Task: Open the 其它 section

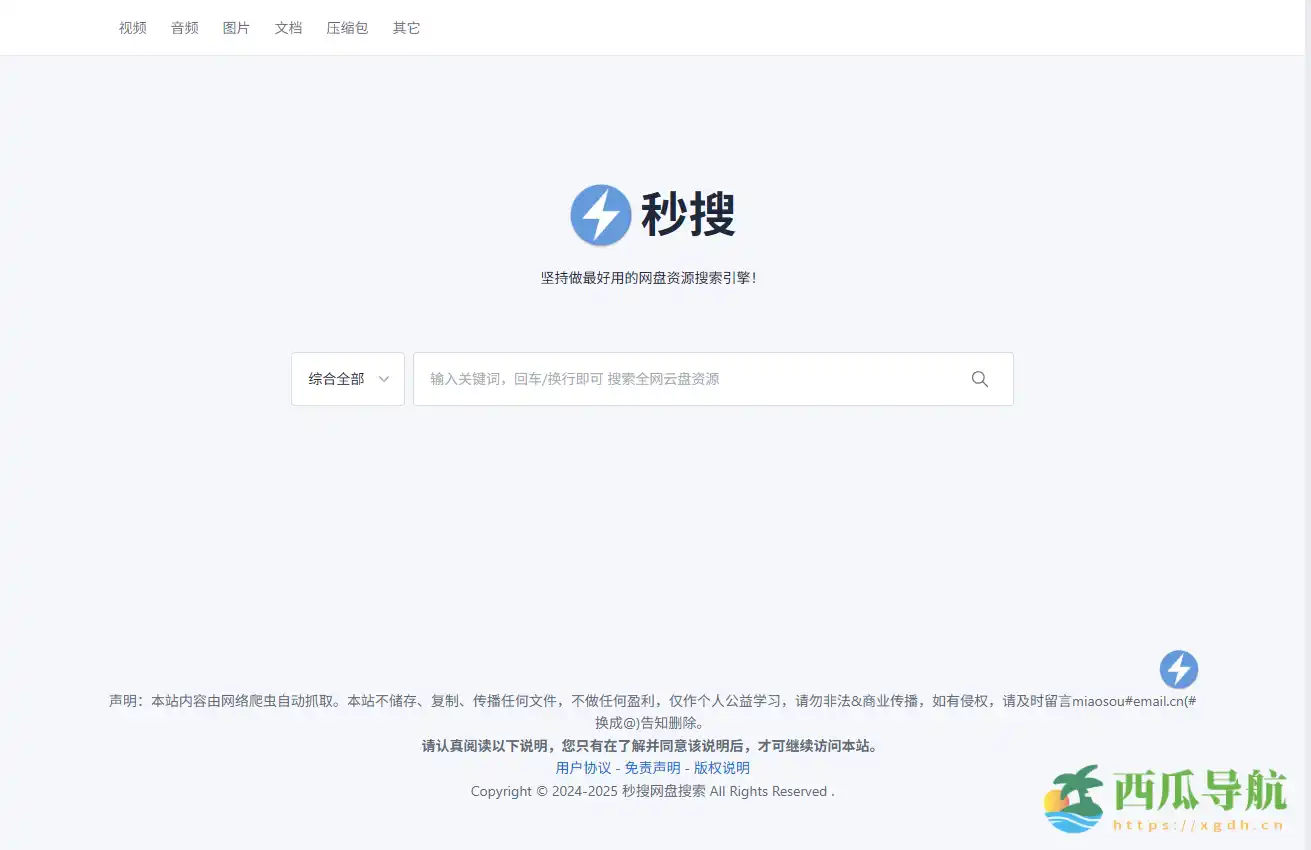Action: click(405, 28)
